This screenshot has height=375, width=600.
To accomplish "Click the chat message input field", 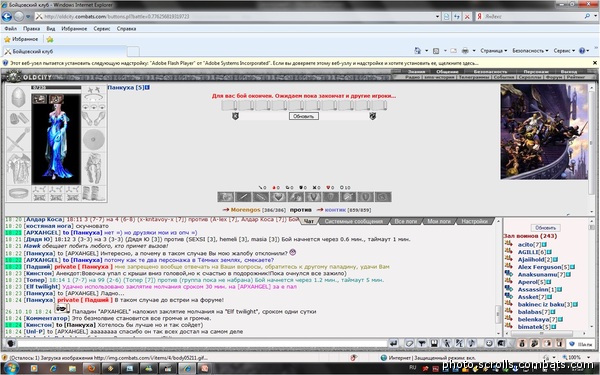I will [202, 343].
